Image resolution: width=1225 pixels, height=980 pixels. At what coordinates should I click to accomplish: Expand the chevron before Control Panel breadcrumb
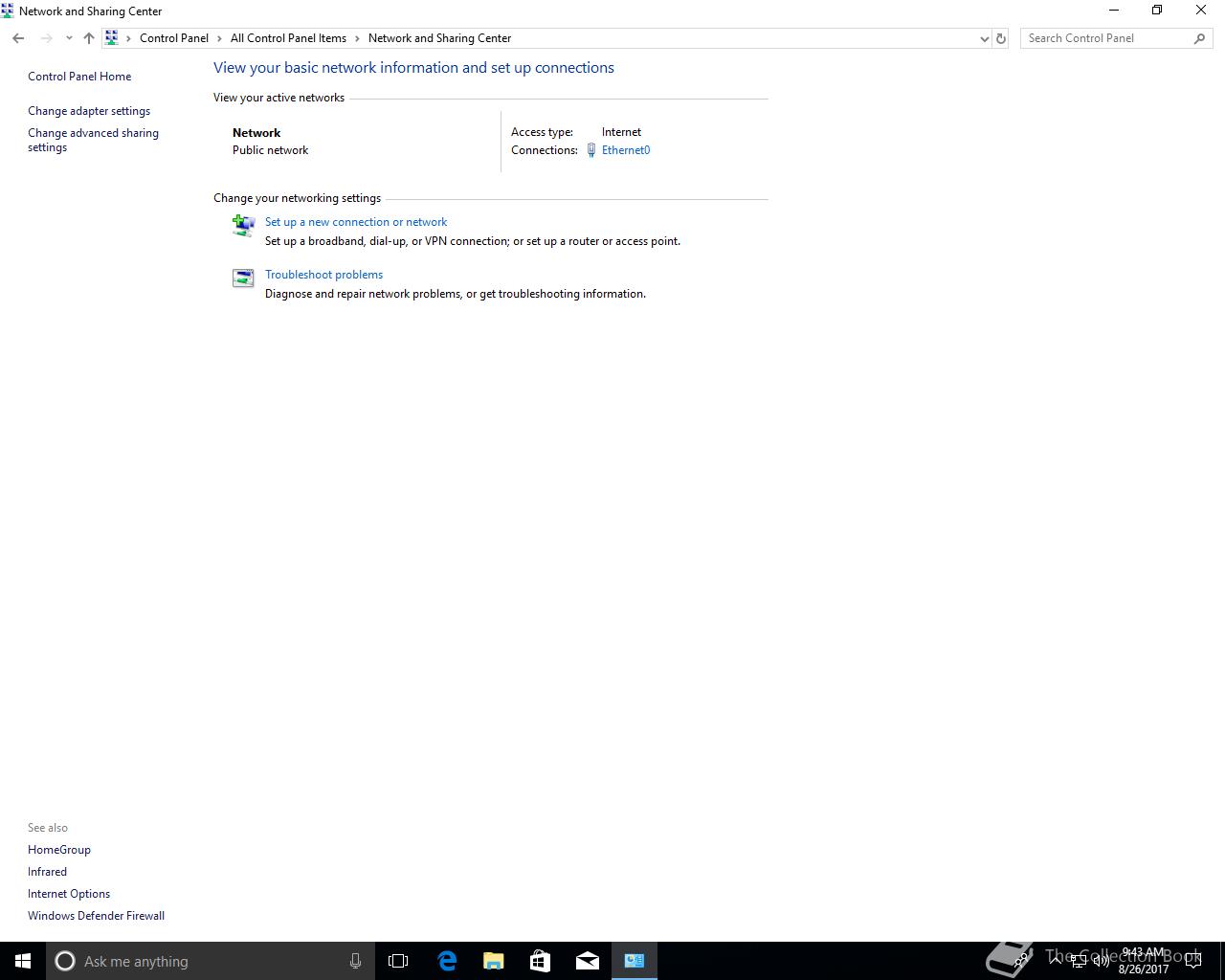pos(129,38)
